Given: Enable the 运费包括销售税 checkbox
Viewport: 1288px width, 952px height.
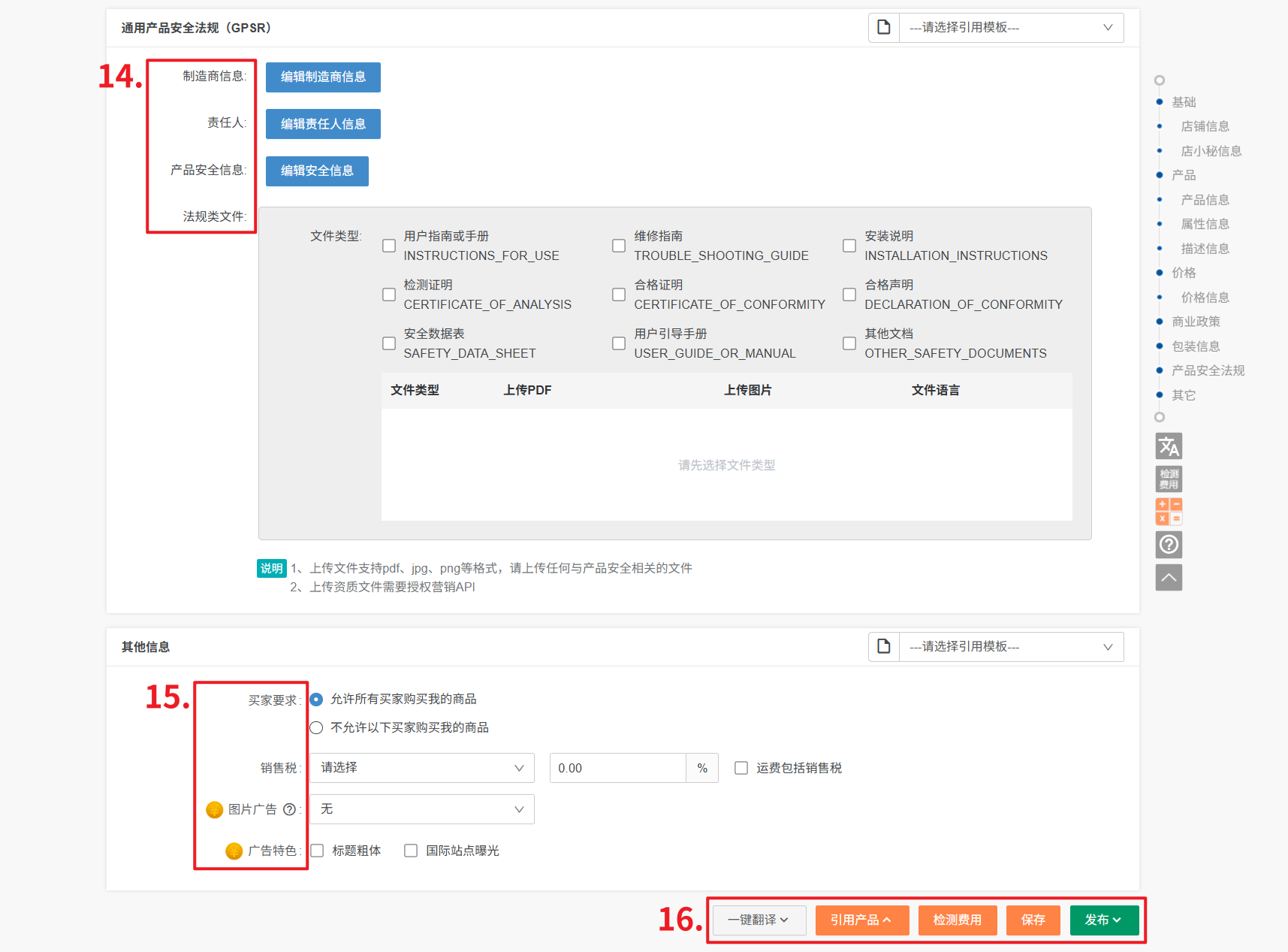Looking at the screenshot, I should tap(741, 768).
